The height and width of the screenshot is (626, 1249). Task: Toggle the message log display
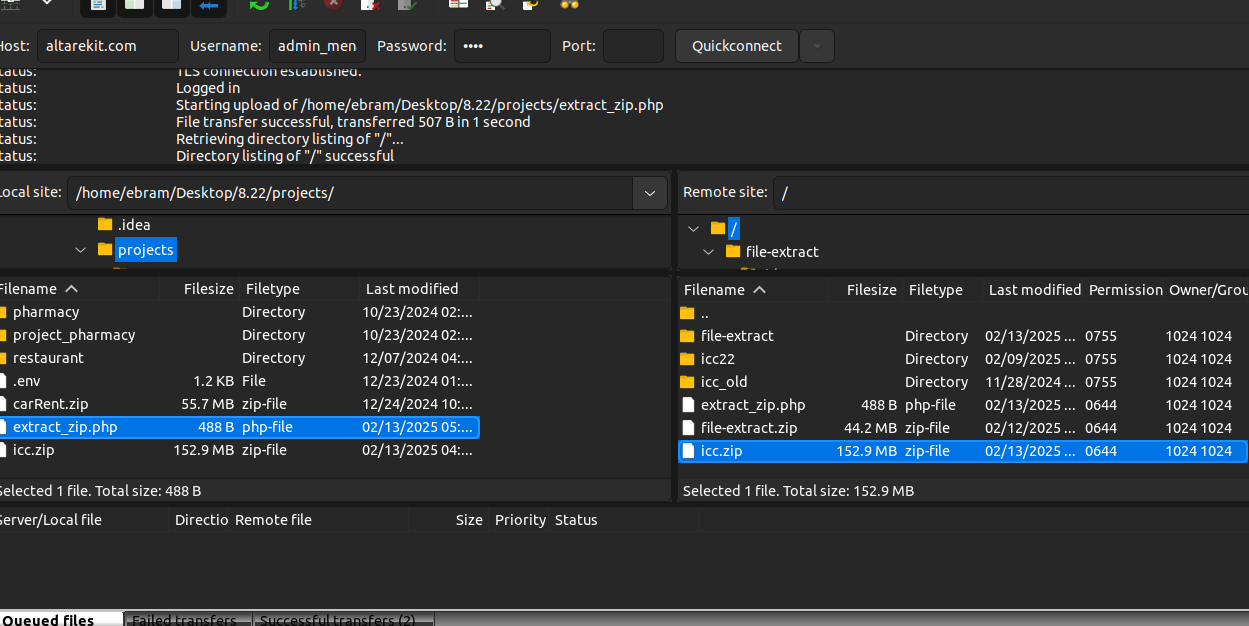point(98,5)
